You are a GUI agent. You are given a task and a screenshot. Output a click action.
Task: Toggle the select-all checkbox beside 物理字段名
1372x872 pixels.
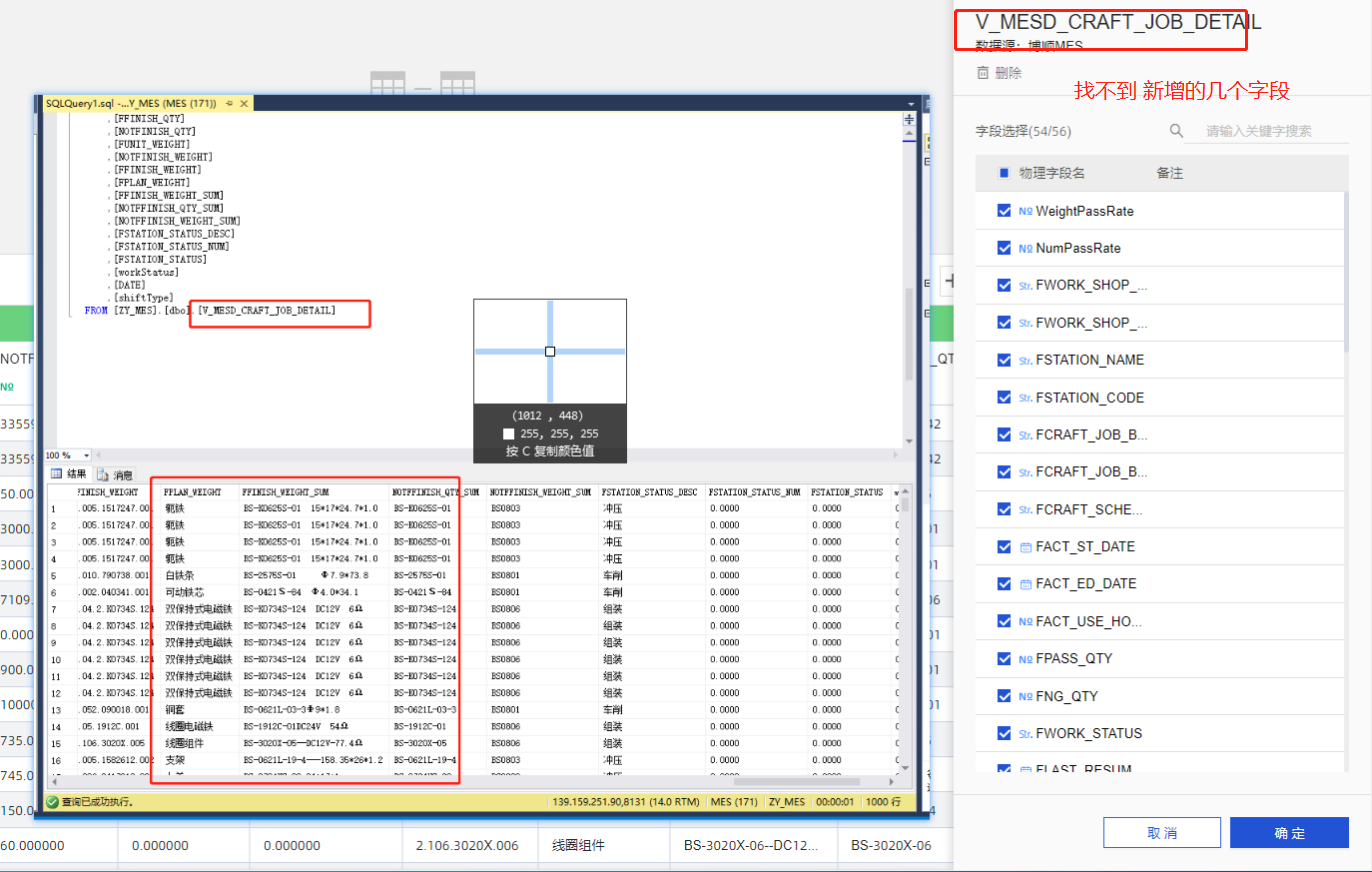(1004, 173)
